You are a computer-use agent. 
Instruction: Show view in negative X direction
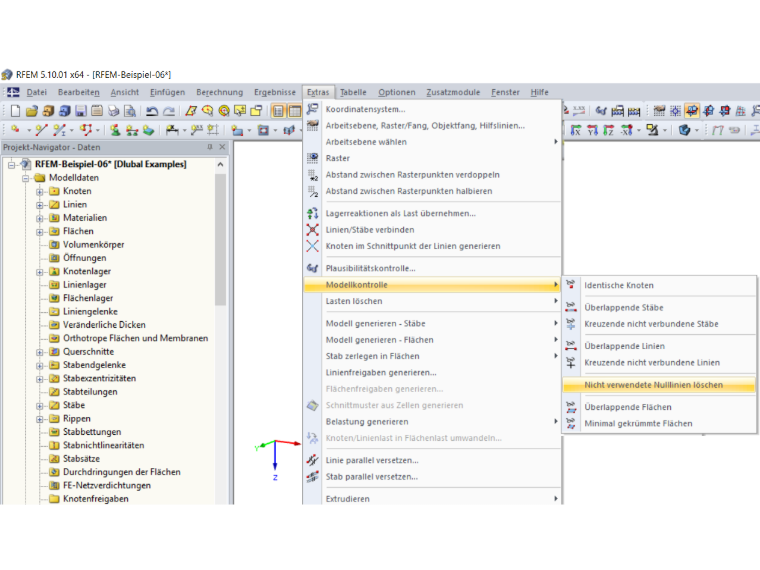point(626,130)
